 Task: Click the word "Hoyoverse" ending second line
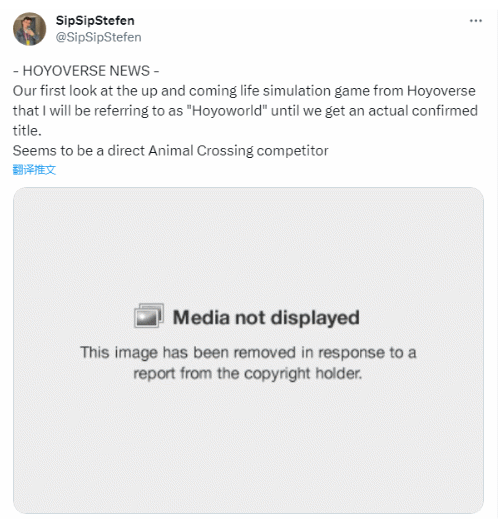point(441,91)
